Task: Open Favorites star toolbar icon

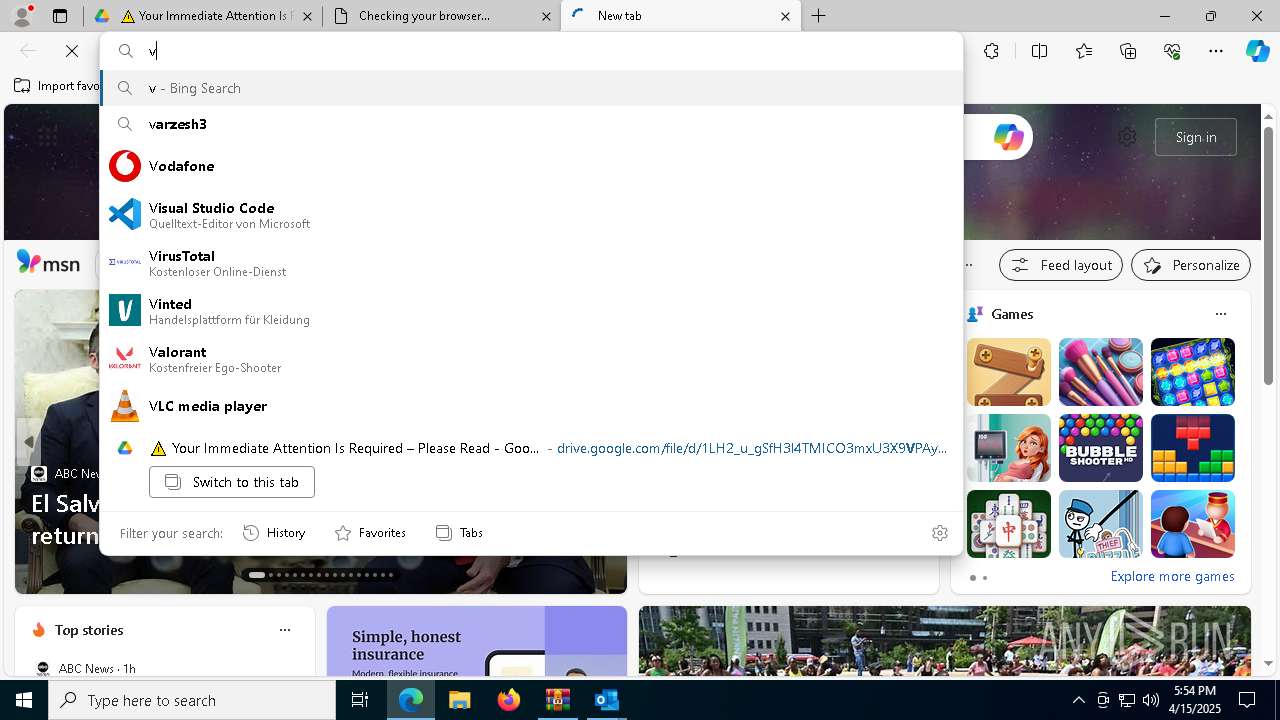Action: click(x=1084, y=51)
